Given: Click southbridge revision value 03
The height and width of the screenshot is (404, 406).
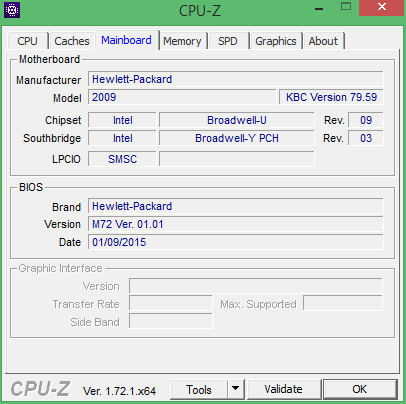Looking at the screenshot, I should click(366, 138).
